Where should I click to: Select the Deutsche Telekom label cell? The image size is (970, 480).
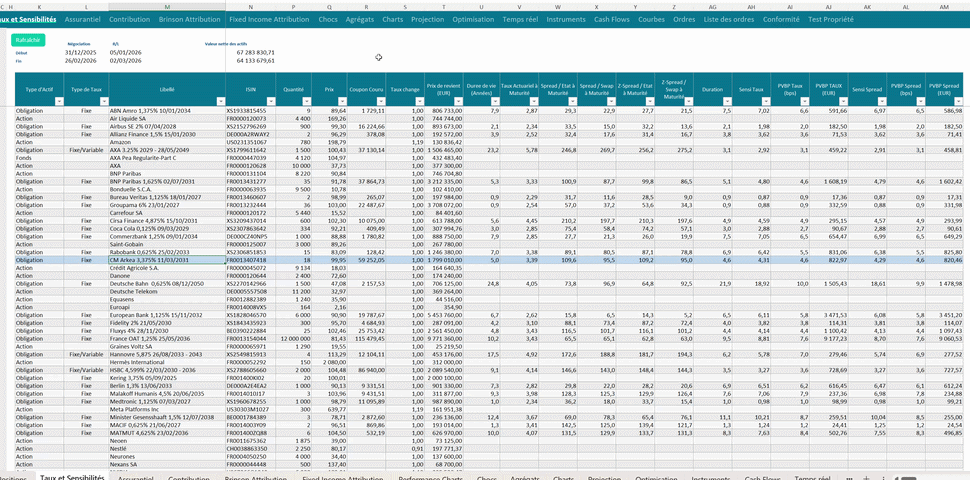[x=167, y=291]
